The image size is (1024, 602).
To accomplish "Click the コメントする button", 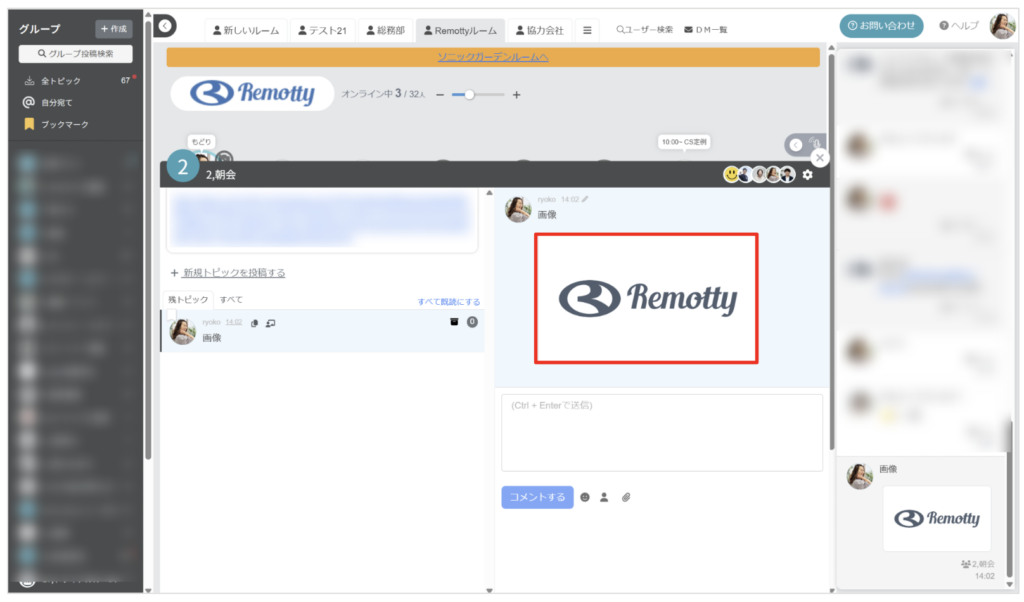I will pyautogui.click(x=537, y=497).
